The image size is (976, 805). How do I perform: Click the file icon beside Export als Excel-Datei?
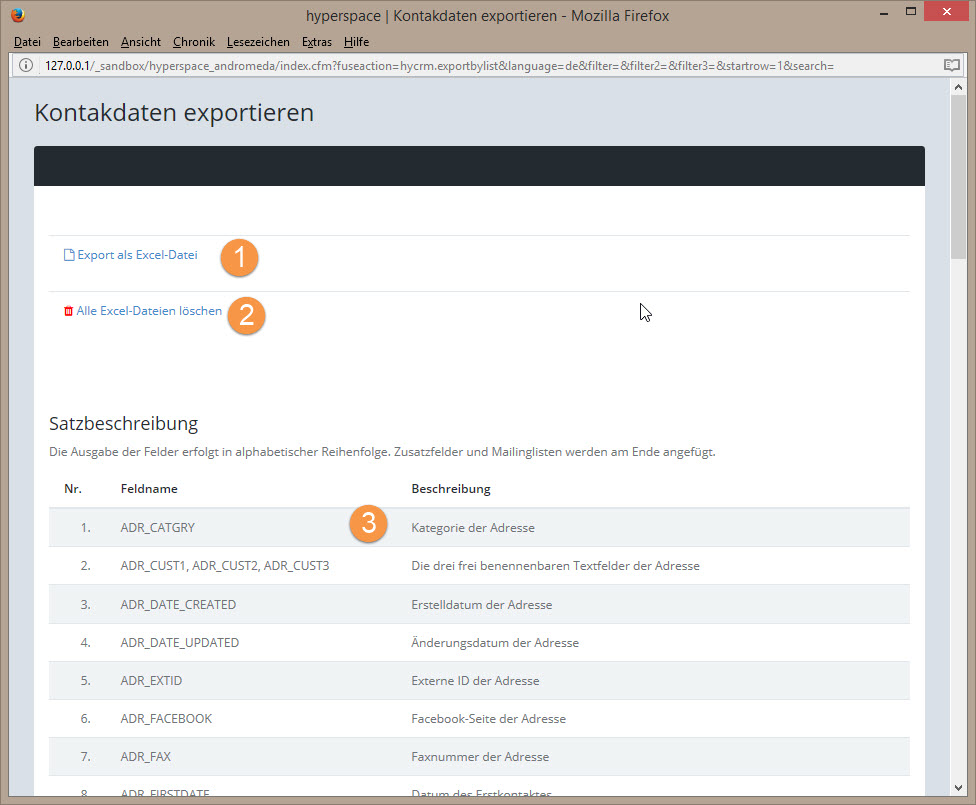point(69,255)
